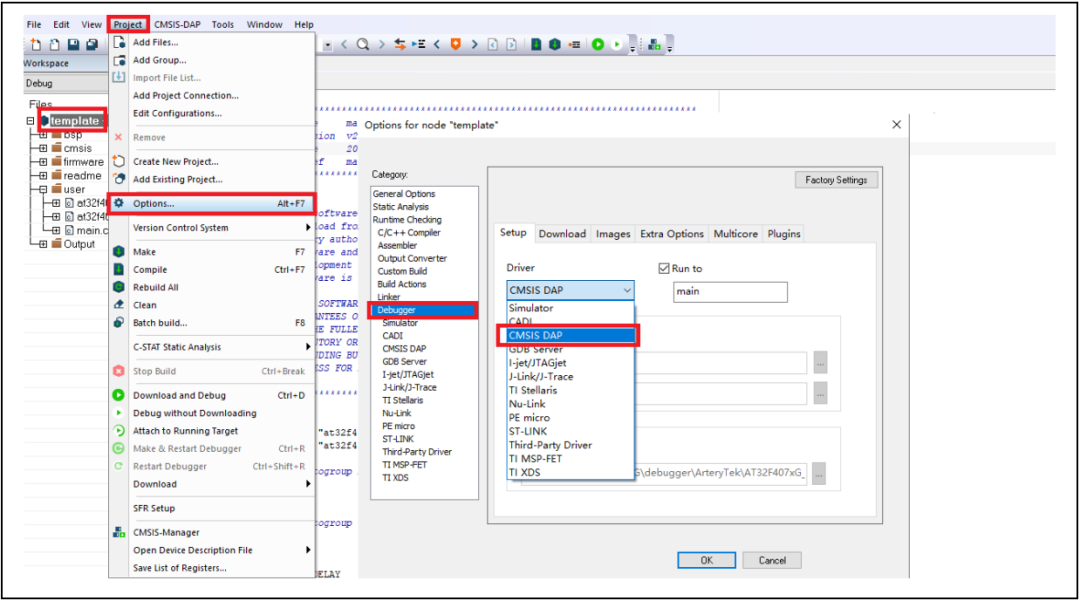This screenshot has width=1080, height=601.
Task: Click the OK button
Action: pyautogui.click(x=706, y=560)
